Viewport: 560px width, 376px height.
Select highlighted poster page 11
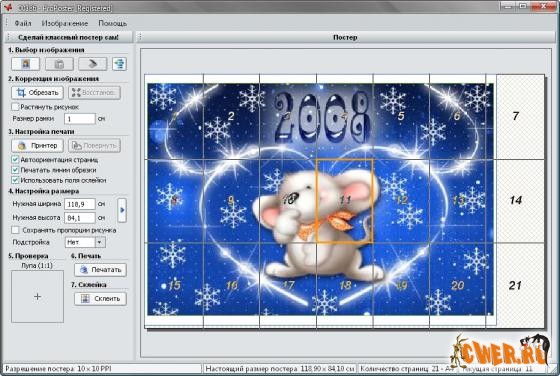point(345,201)
